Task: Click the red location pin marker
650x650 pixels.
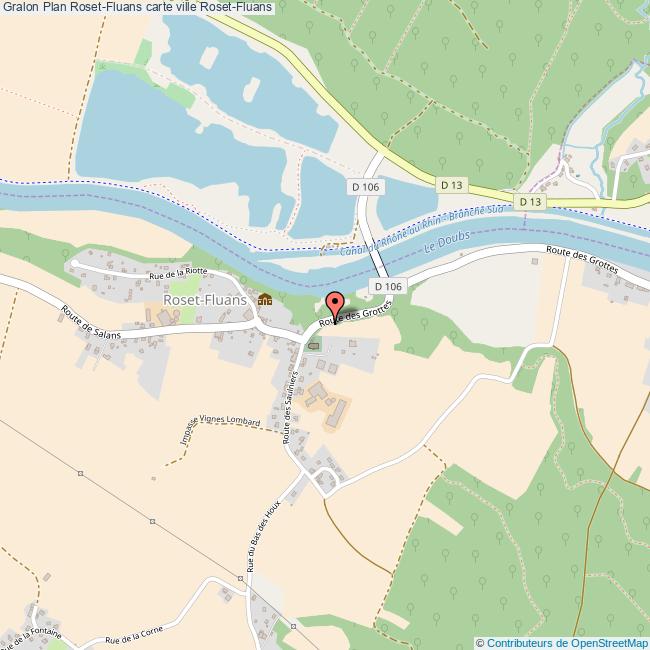Action: tap(335, 308)
